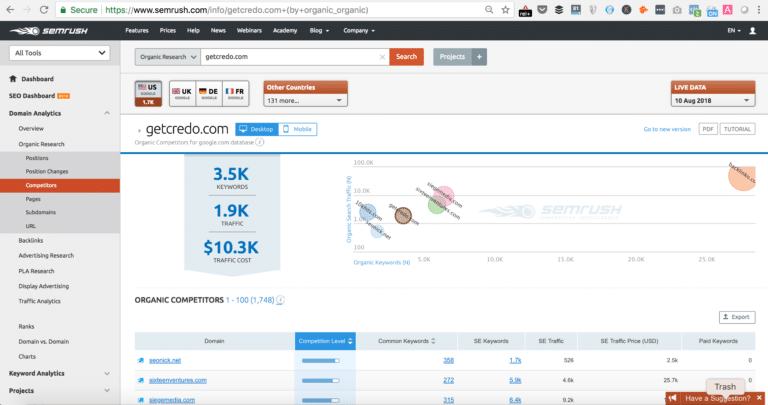Screen dimensions: 768x405
Task: Open the user account icon
Action: pyautogui.click(x=753, y=30)
